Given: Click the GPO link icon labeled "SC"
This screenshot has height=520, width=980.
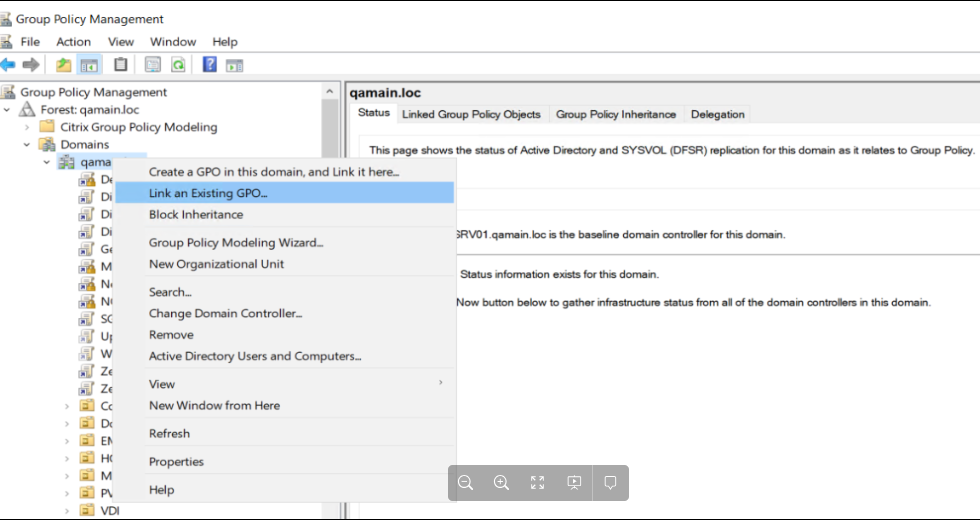Looking at the screenshot, I should coord(86,319).
